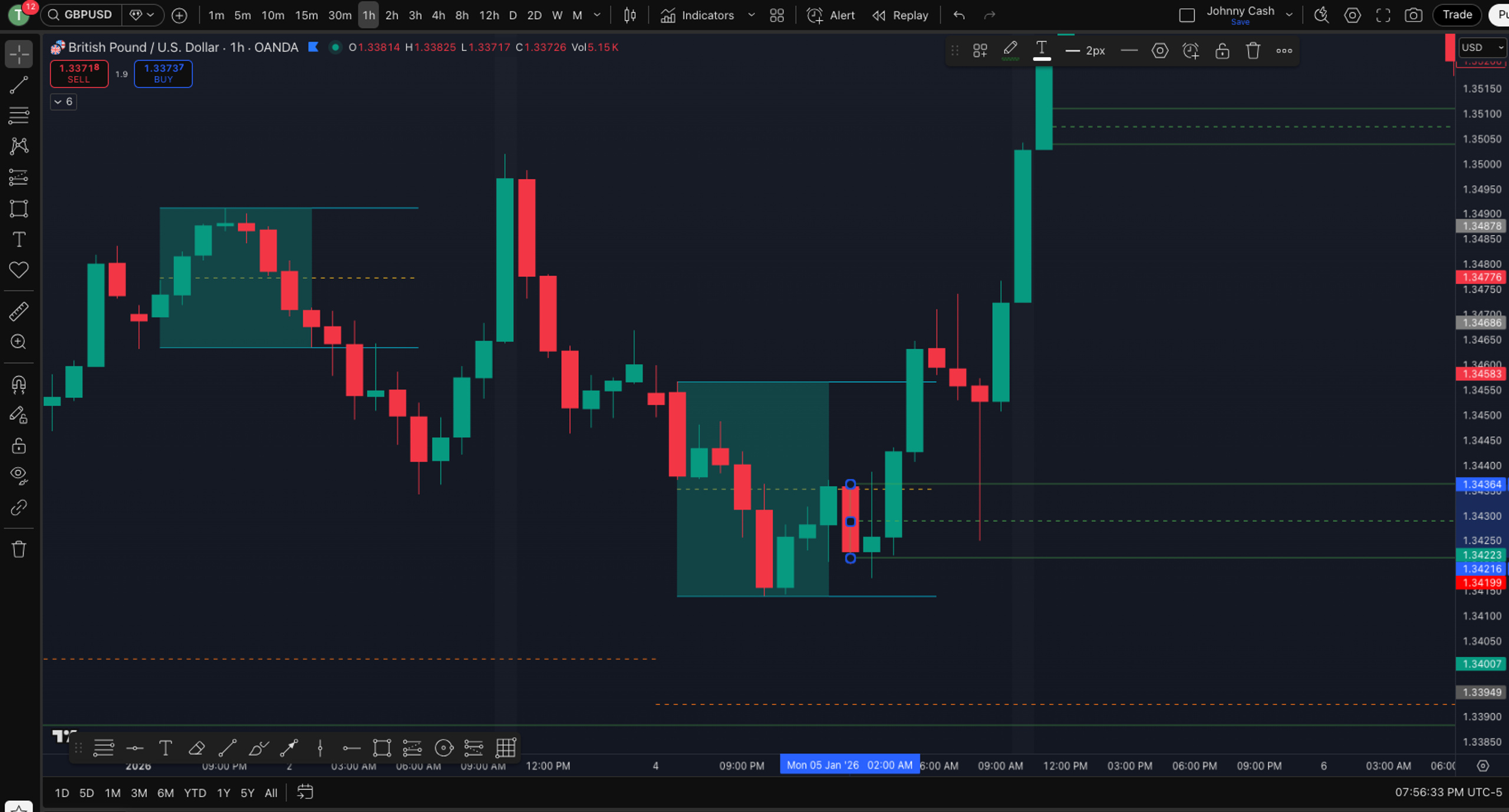Open the more timeframes chevron
The width and height of the screenshot is (1509, 812).
coord(597,15)
